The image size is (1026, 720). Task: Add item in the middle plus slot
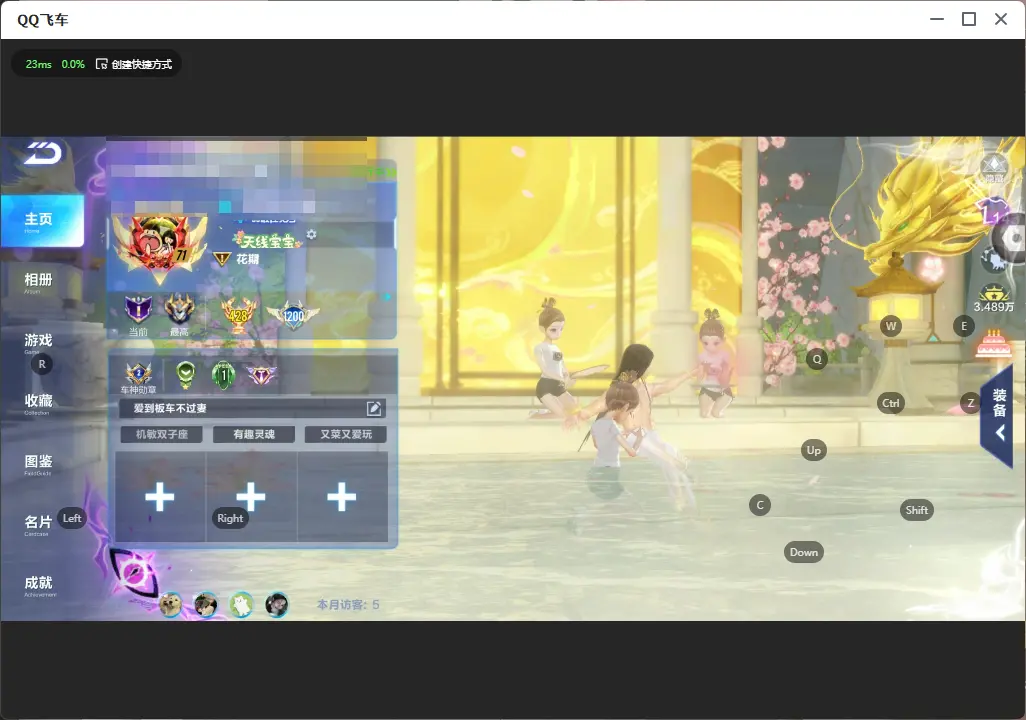(x=251, y=497)
